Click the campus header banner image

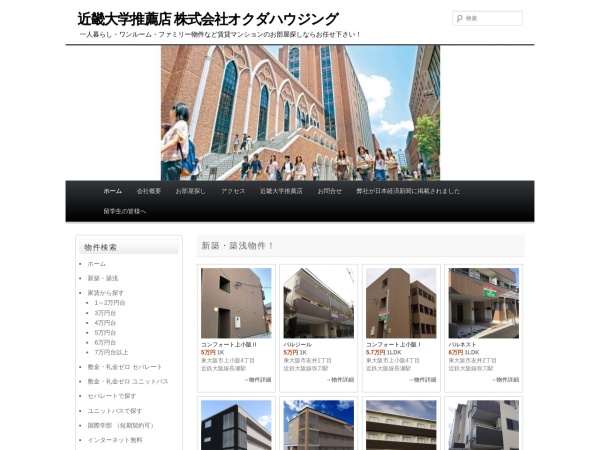point(300,113)
